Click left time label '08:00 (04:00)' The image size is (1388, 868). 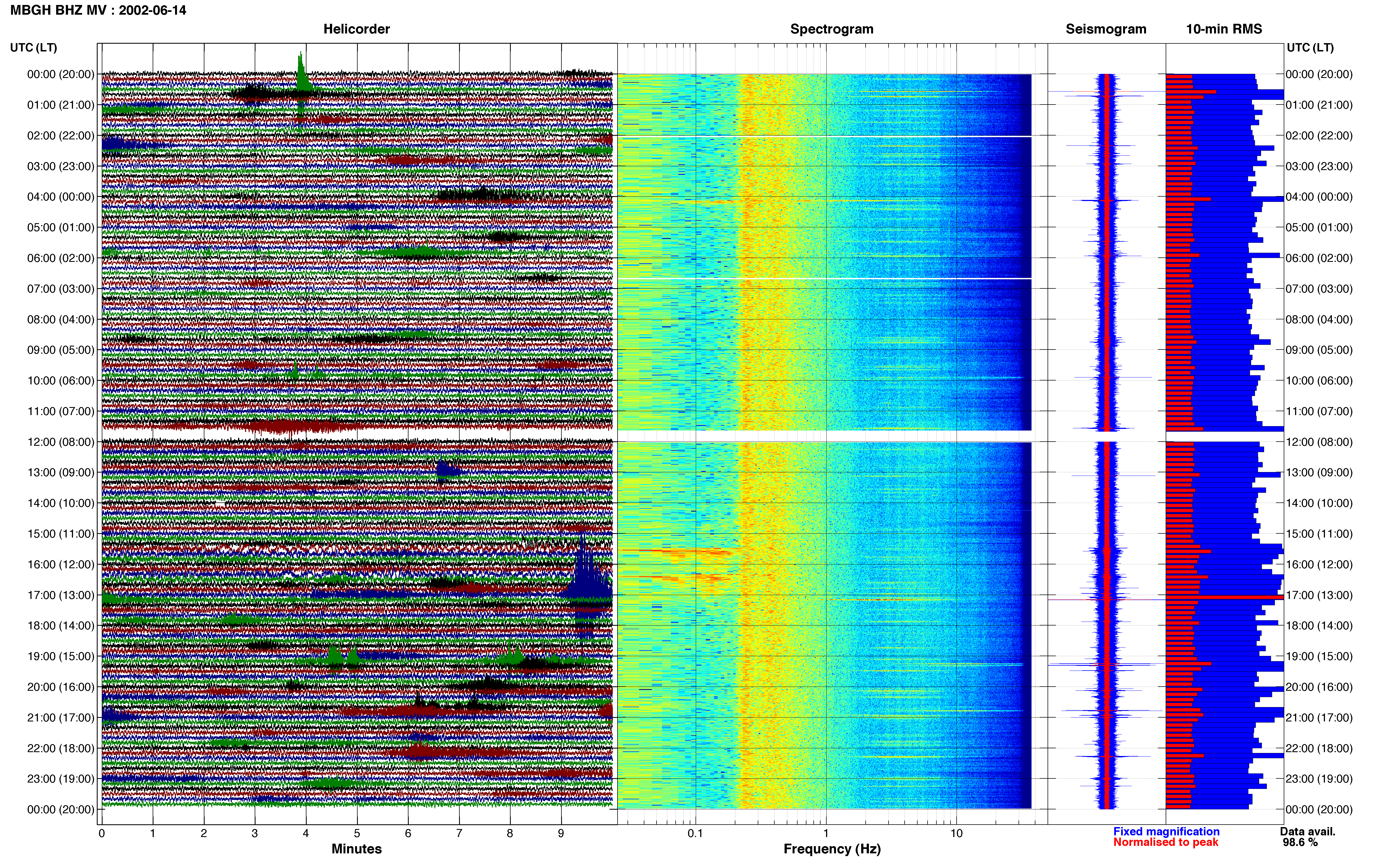pyautogui.click(x=60, y=319)
